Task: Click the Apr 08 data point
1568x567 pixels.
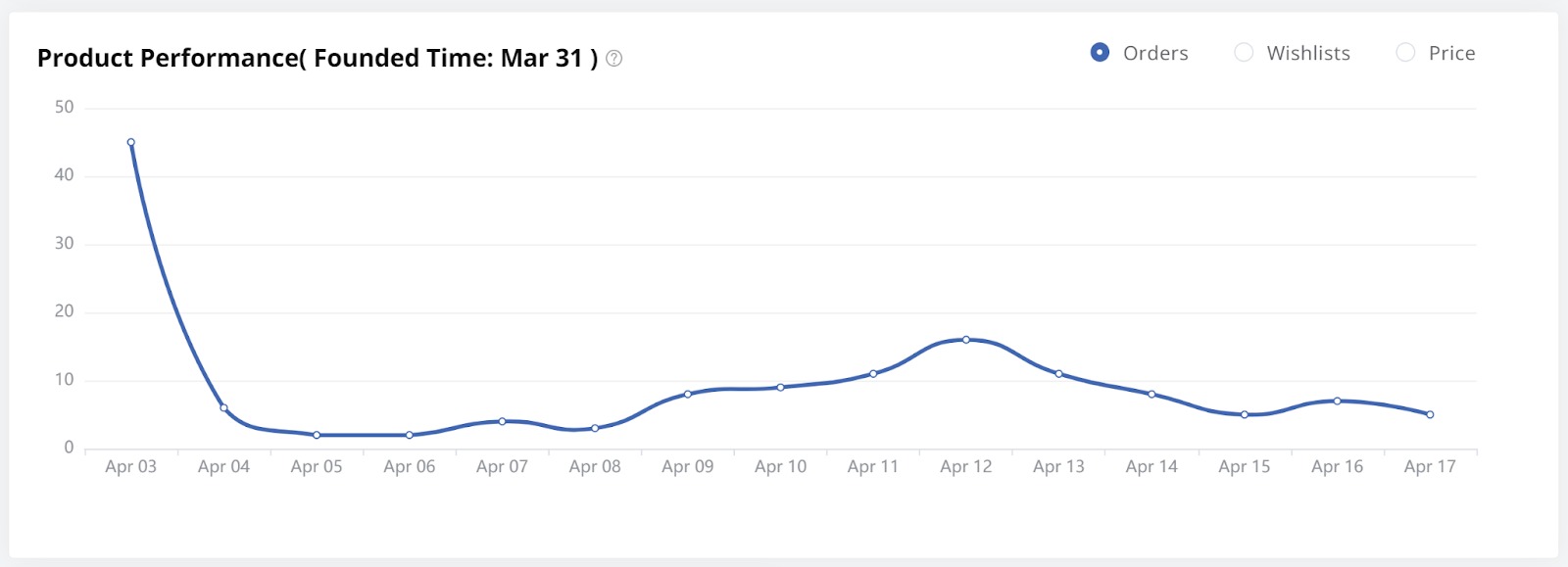Action: point(595,428)
